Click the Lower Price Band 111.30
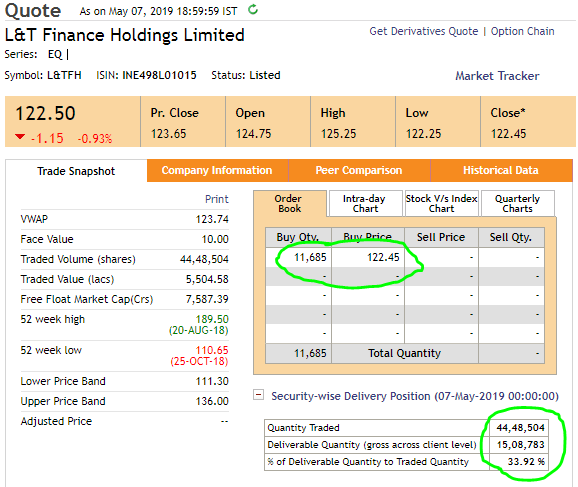This screenshot has width=578, height=487. tap(212, 381)
